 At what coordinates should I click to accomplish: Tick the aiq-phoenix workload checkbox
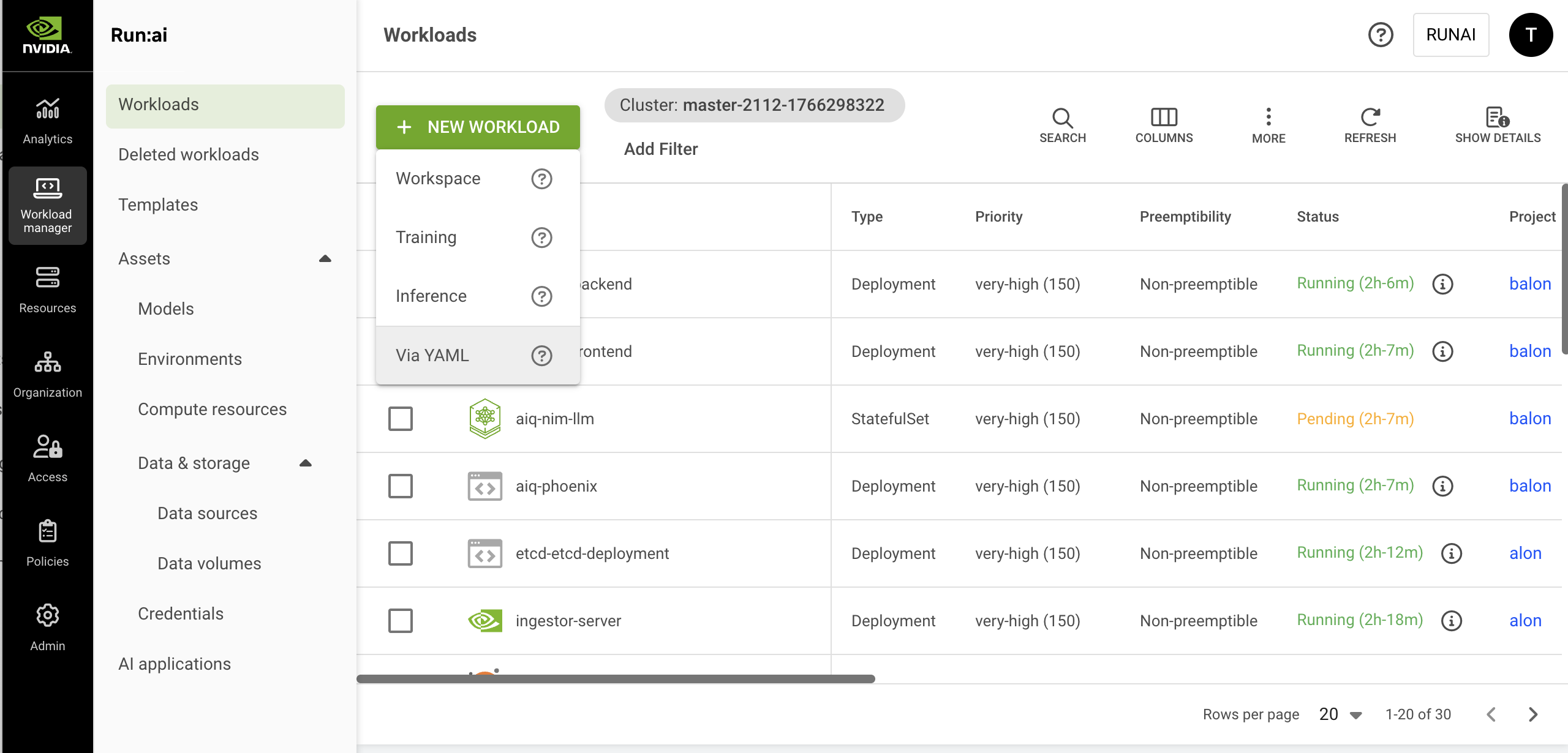point(401,486)
